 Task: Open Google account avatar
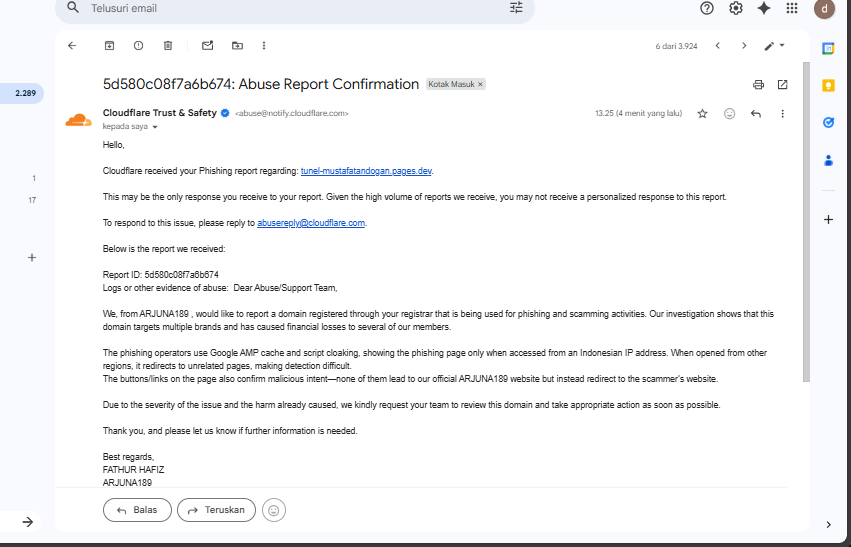824,8
